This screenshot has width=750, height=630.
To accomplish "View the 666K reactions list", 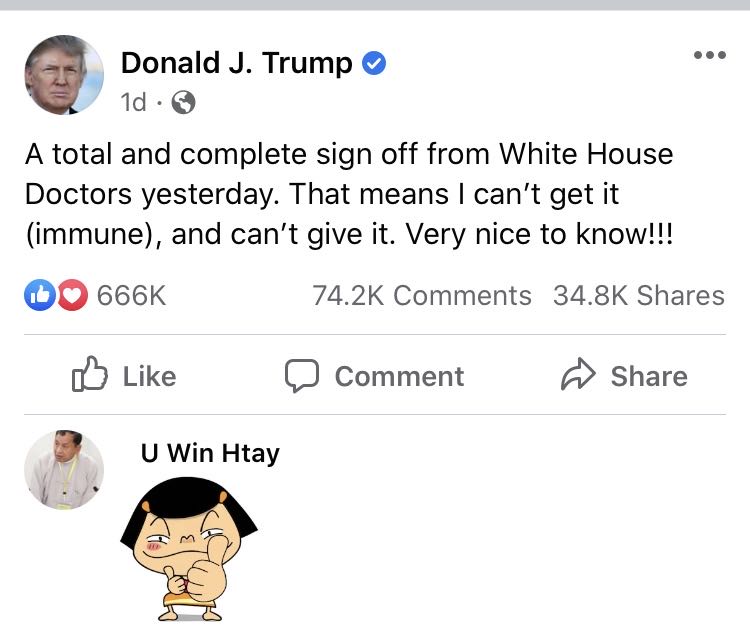I will 131,295.
